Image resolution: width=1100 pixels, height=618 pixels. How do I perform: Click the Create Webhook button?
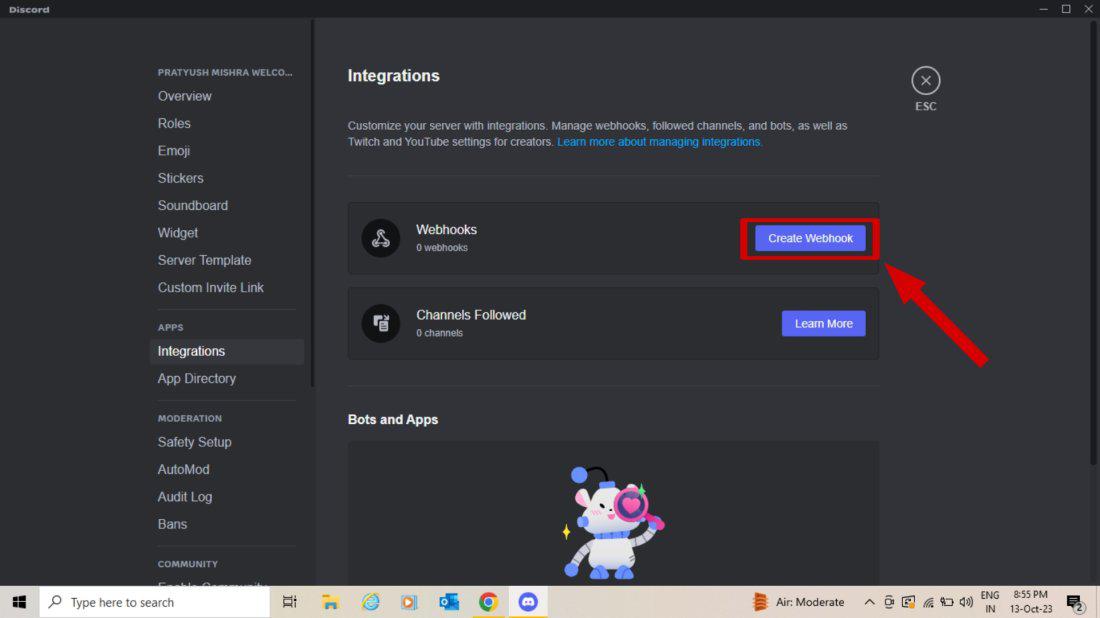click(x=810, y=239)
